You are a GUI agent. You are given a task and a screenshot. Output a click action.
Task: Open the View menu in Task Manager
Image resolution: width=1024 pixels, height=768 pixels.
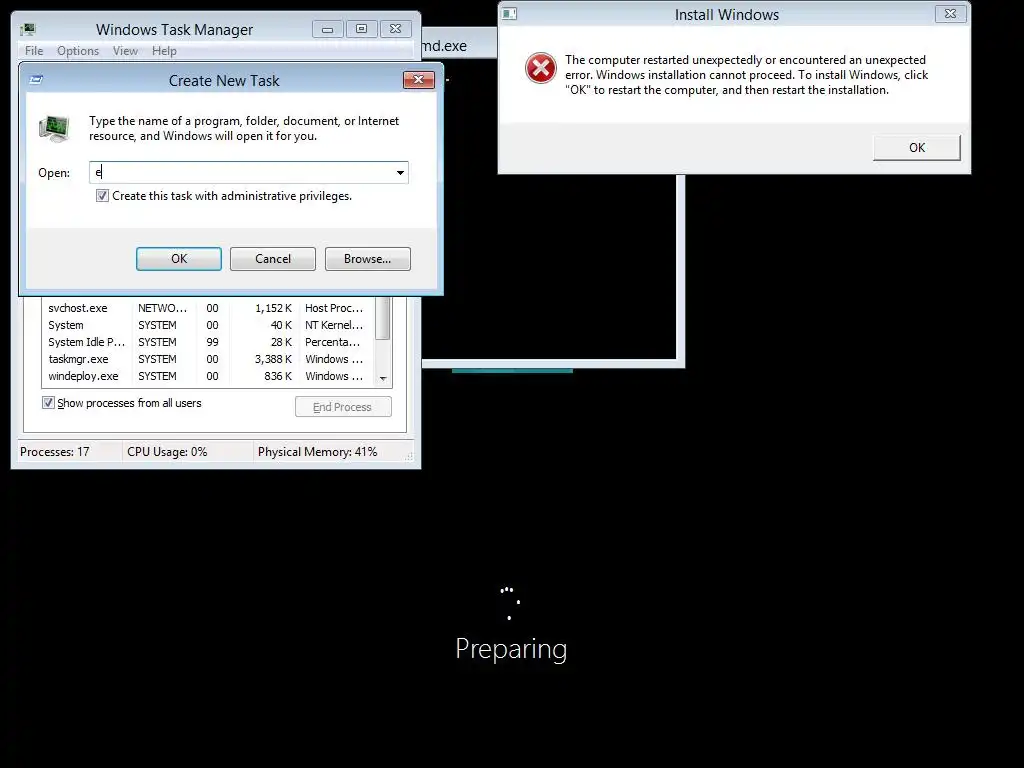pos(125,51)
